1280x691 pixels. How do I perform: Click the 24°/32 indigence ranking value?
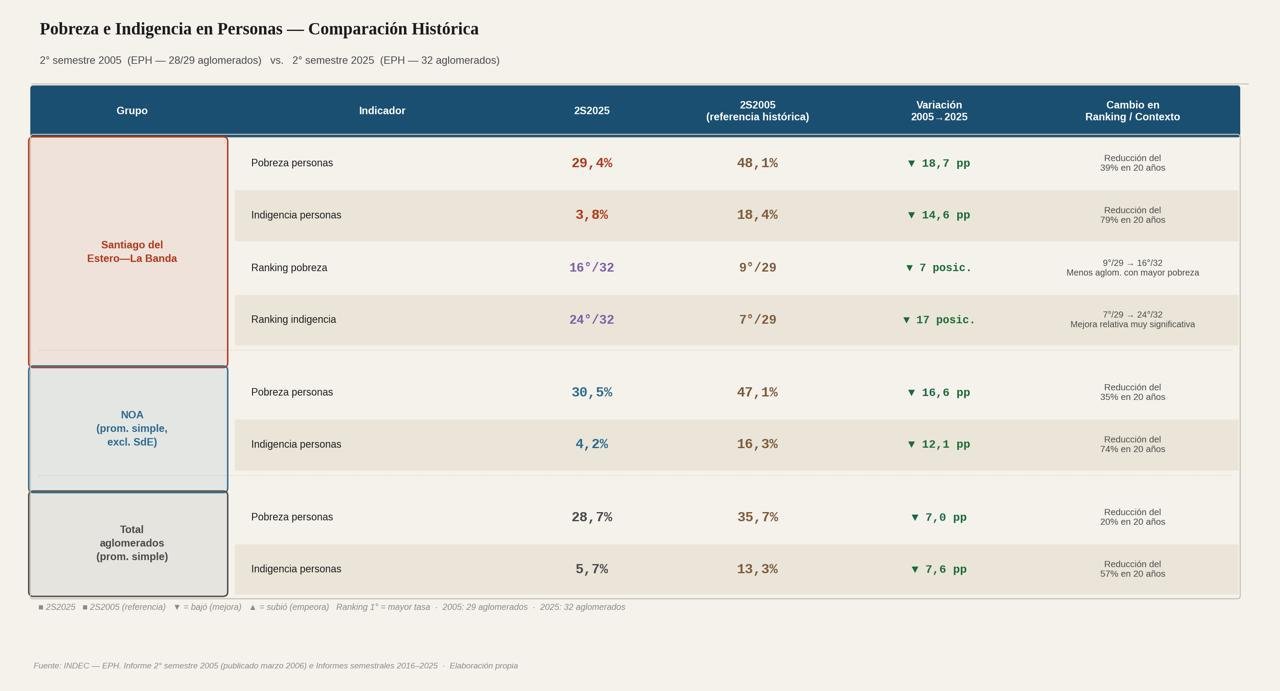pyautogui.click(x=592, y=320)
